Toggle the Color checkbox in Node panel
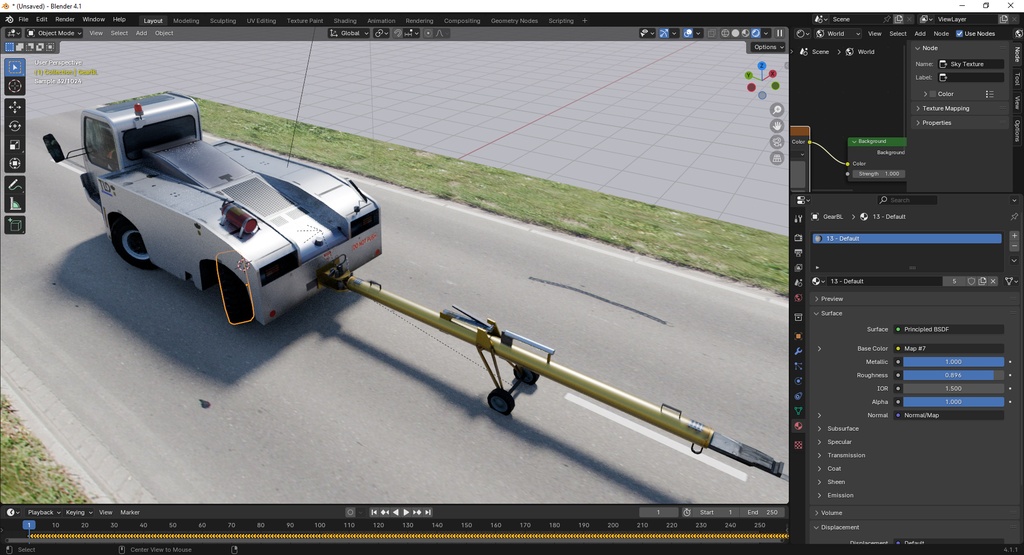The width and height of the screenshot is (1024, 555). click(933, 94)
